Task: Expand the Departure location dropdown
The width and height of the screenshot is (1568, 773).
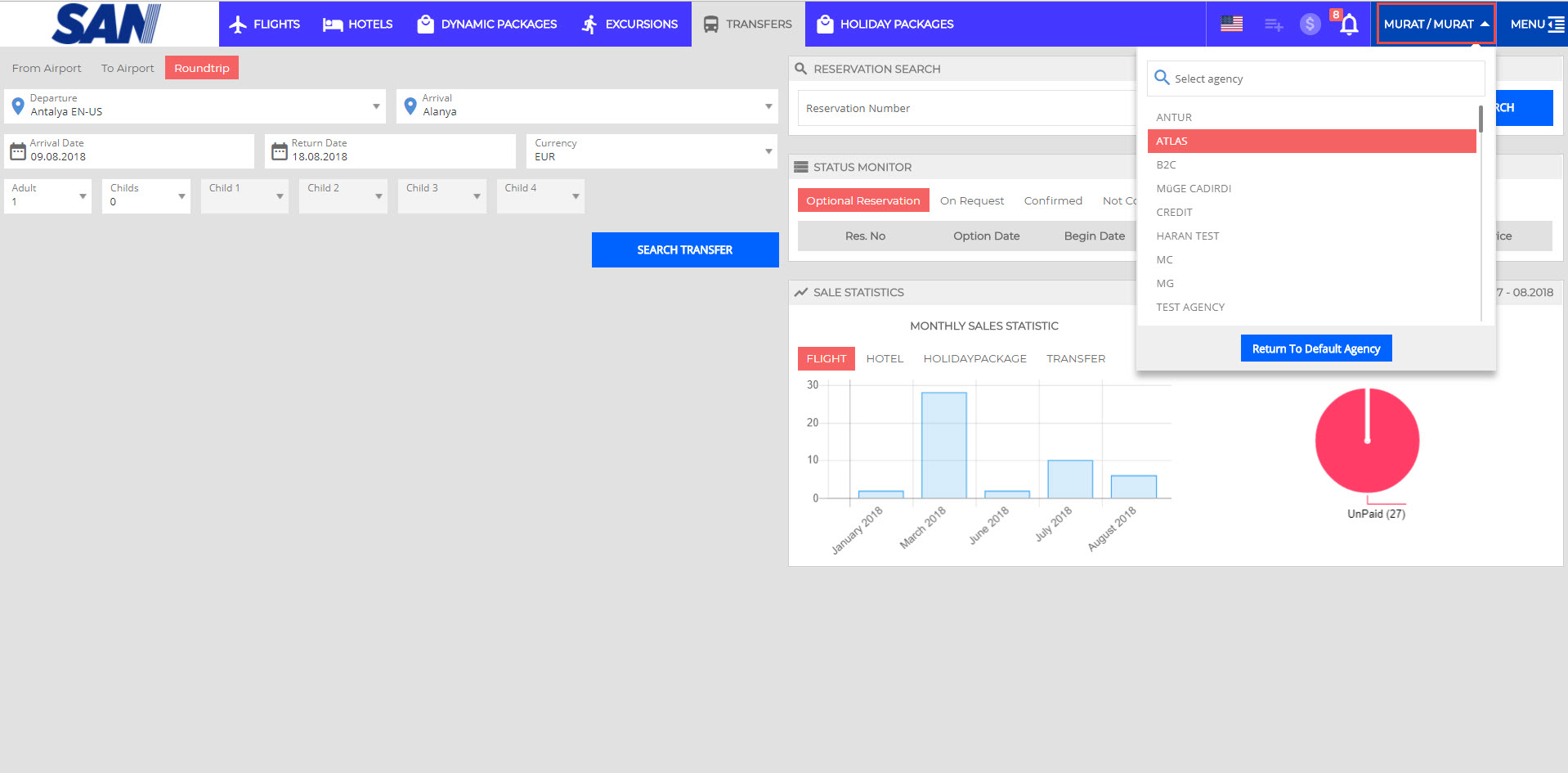Action: point(376,106)
